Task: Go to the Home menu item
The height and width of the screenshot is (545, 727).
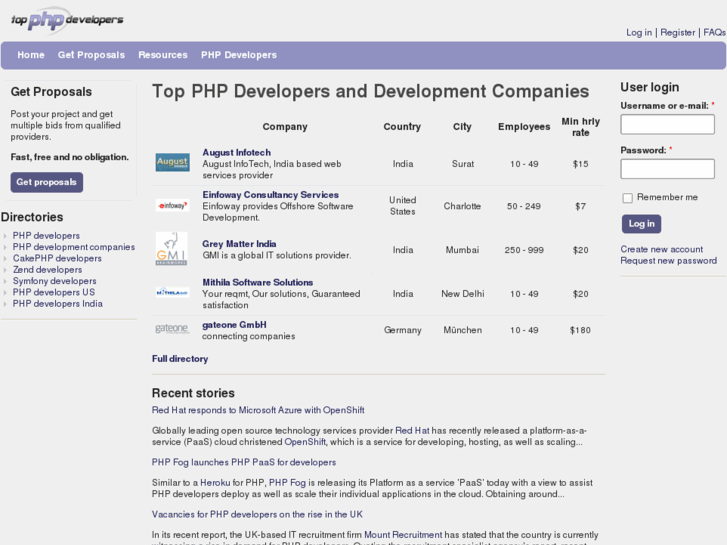Action: [31, 55]
